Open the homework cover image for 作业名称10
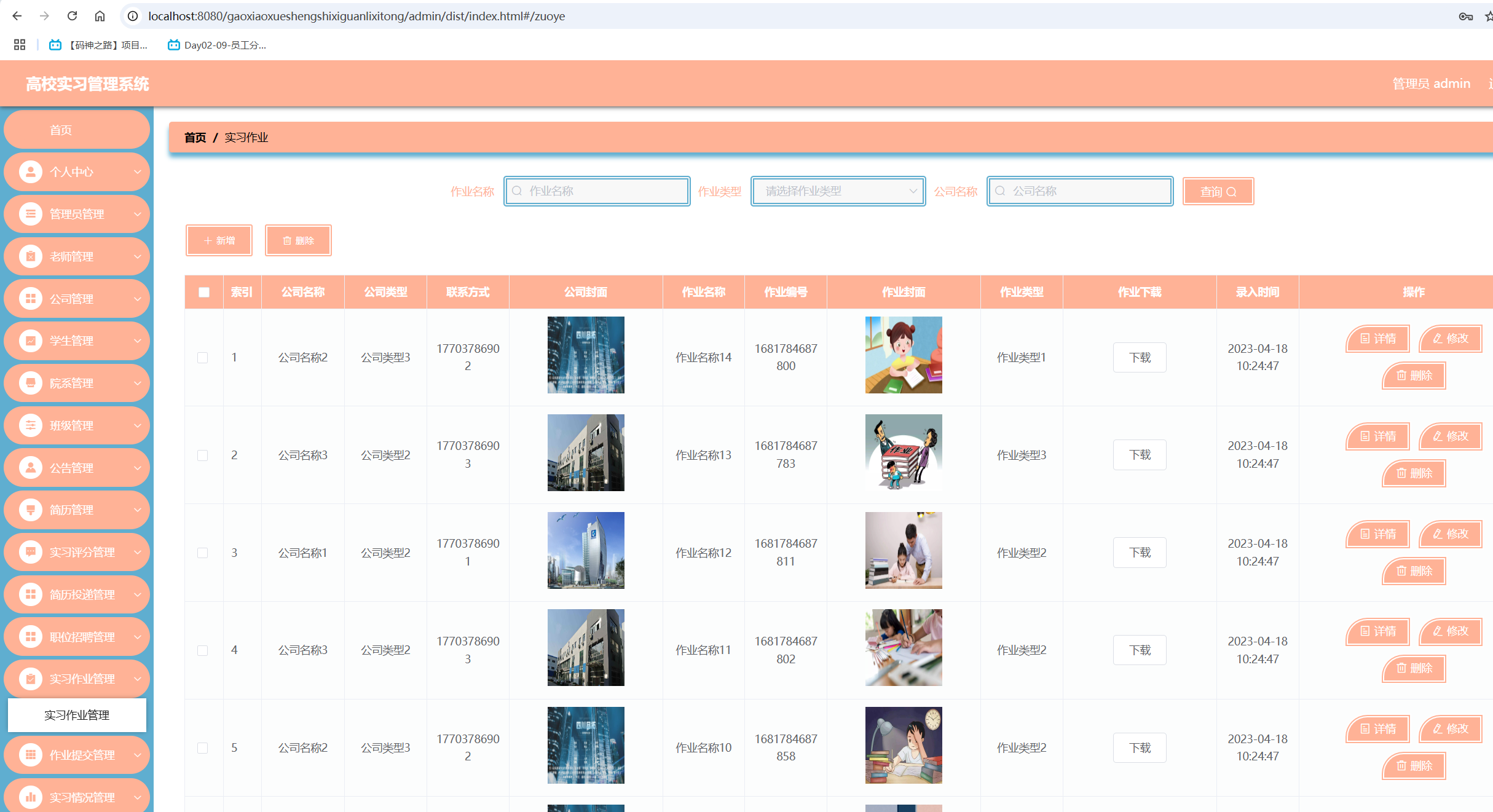Screen dimensions: 1493x812 (x=903, y=745)
